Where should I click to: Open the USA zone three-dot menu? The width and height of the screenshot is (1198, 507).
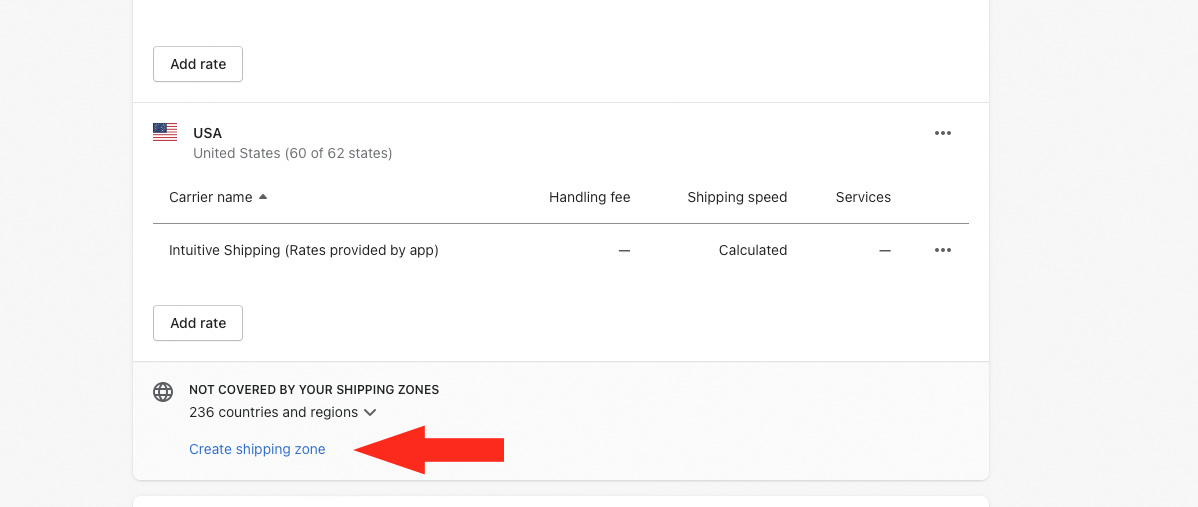click(942, 133)
